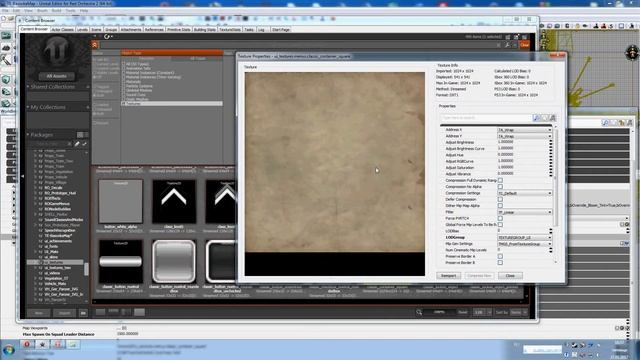
Task: Toggle Global Force Mip Levels checkbox
Action: coord(500,224)
